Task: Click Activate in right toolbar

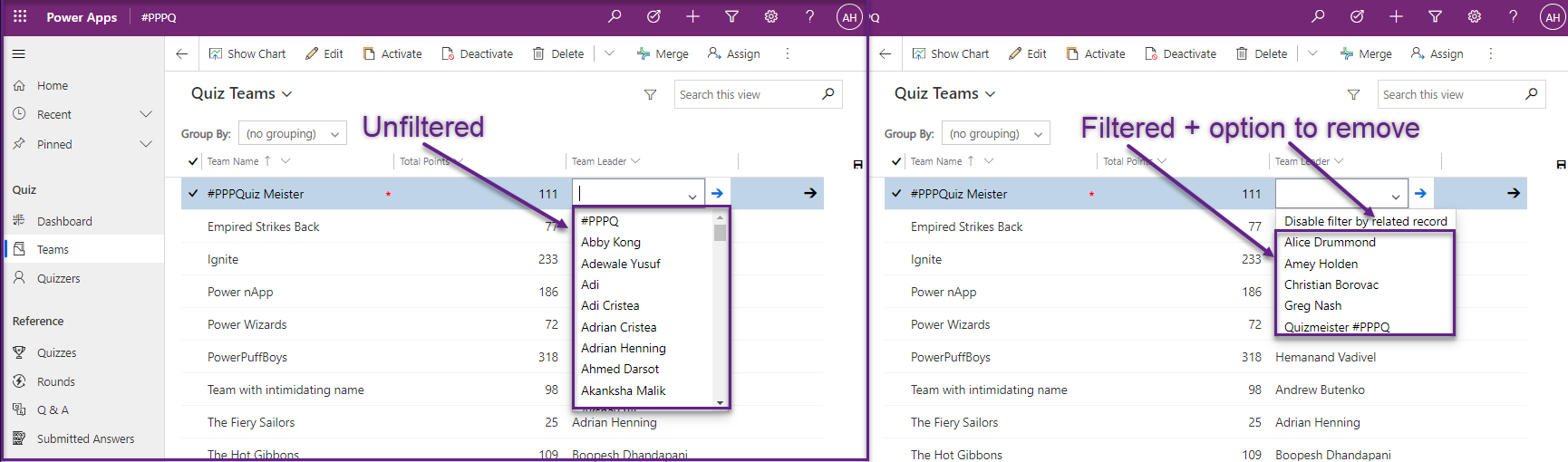Action: [1095, 53]
